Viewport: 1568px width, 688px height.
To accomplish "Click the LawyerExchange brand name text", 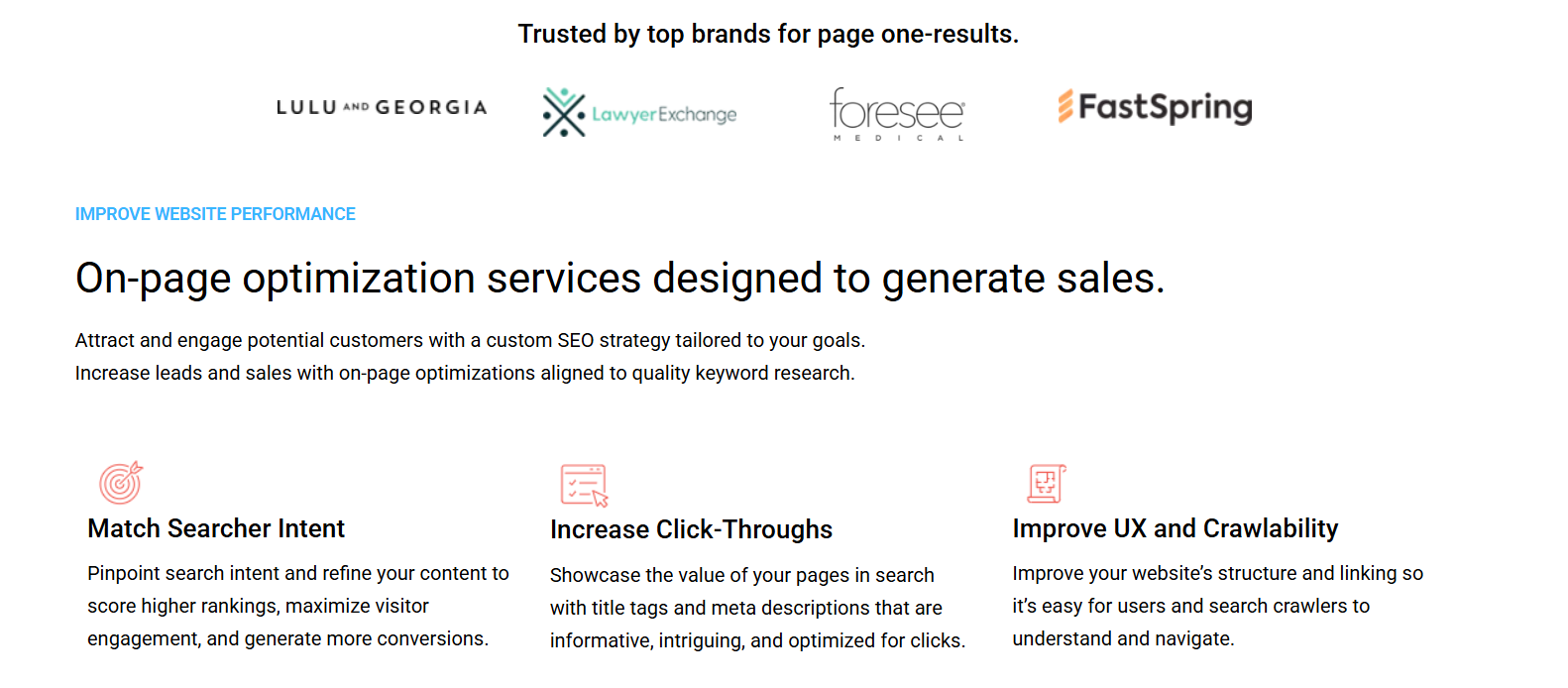I will point(664,115).
